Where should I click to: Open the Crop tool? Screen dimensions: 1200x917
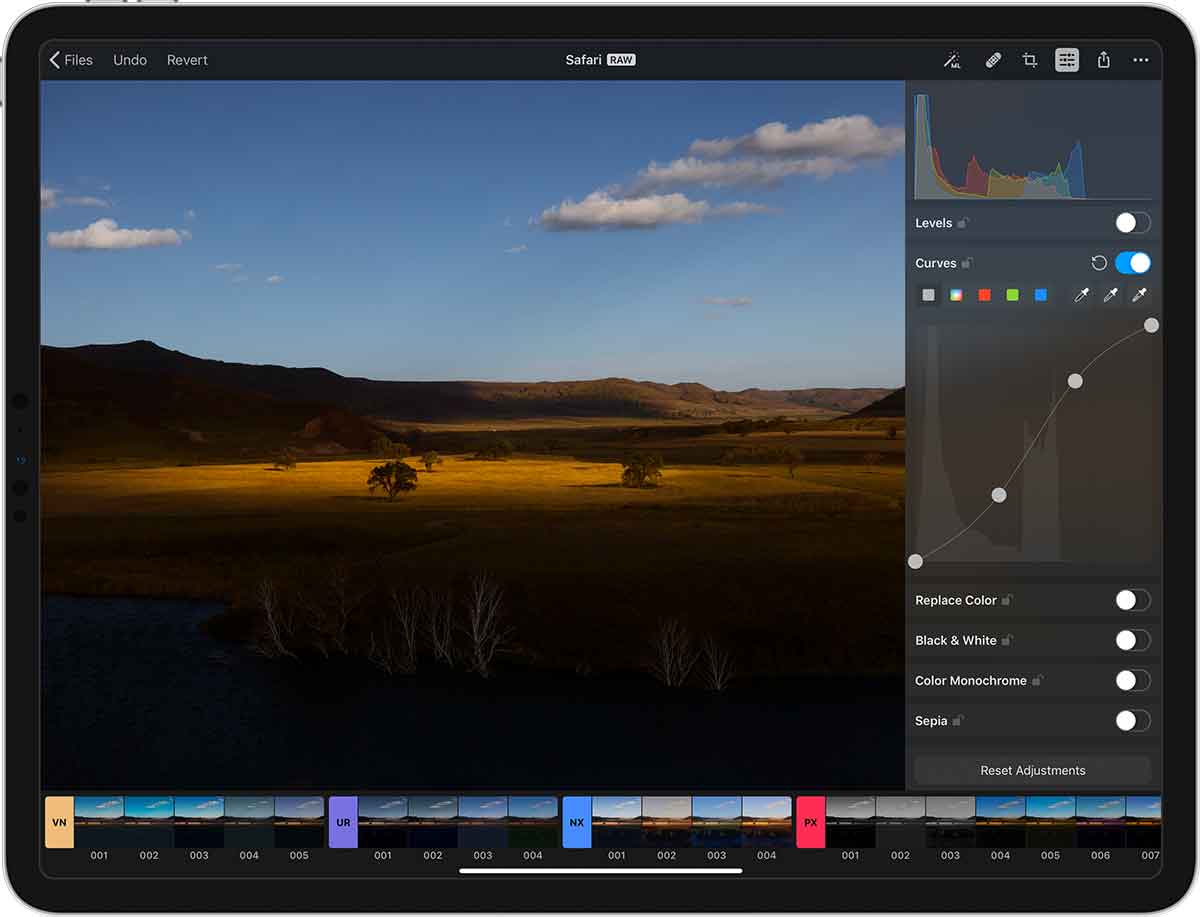coord(1030,61)
